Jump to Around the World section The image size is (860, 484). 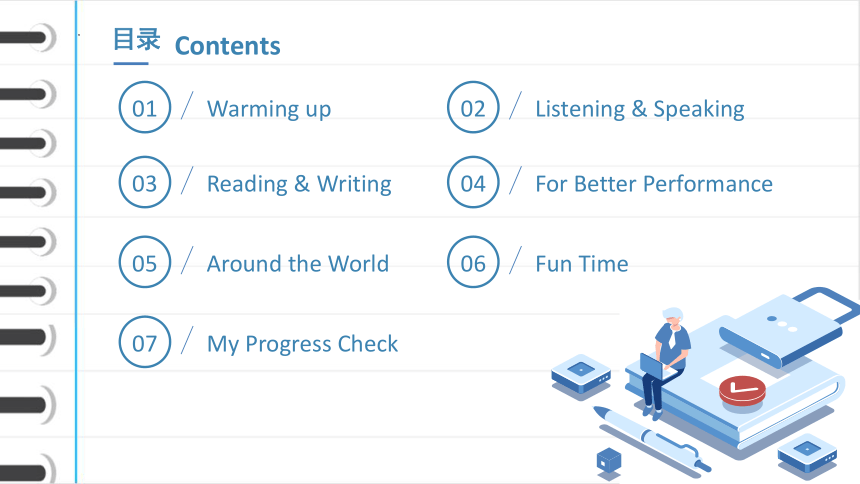tap(298, 264)
